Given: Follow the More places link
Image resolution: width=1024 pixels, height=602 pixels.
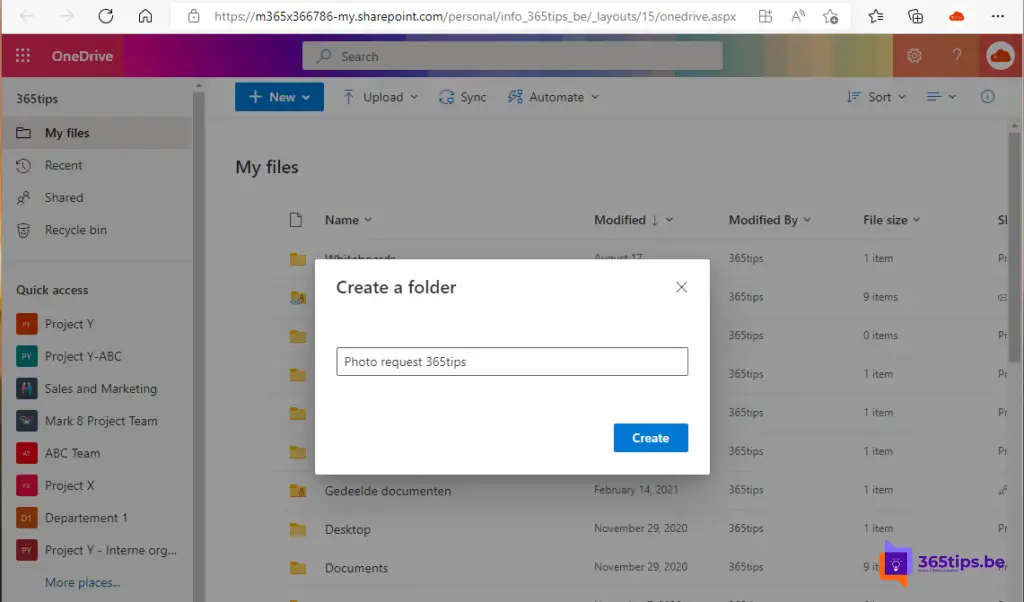Looking at the screenshot, I should [82, 582].
